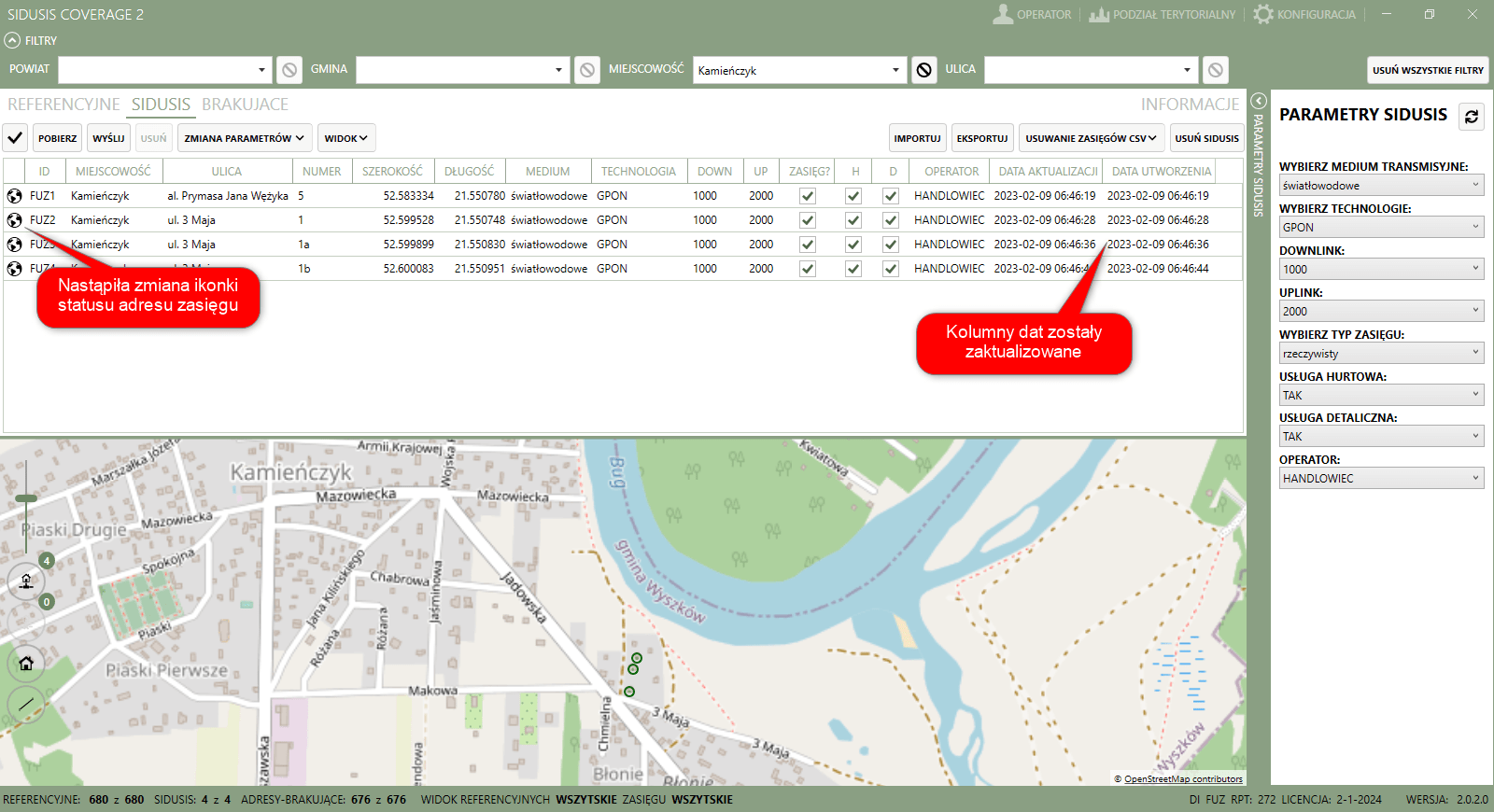Open KONFIGURACJA via the gear icon
The width and height of the screenshot is (1494, 812).
[1262, 14]
